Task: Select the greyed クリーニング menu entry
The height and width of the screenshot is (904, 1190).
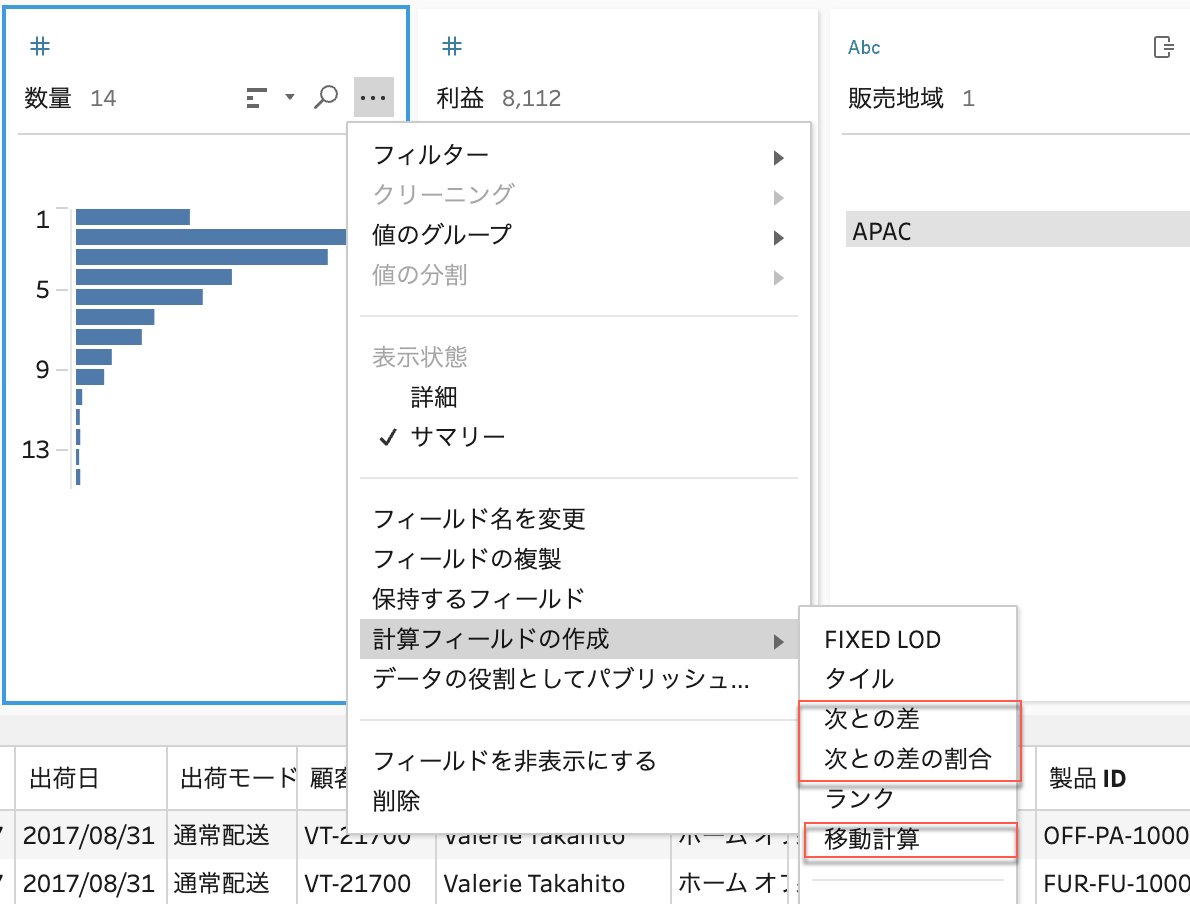Action: coord(578,195)
